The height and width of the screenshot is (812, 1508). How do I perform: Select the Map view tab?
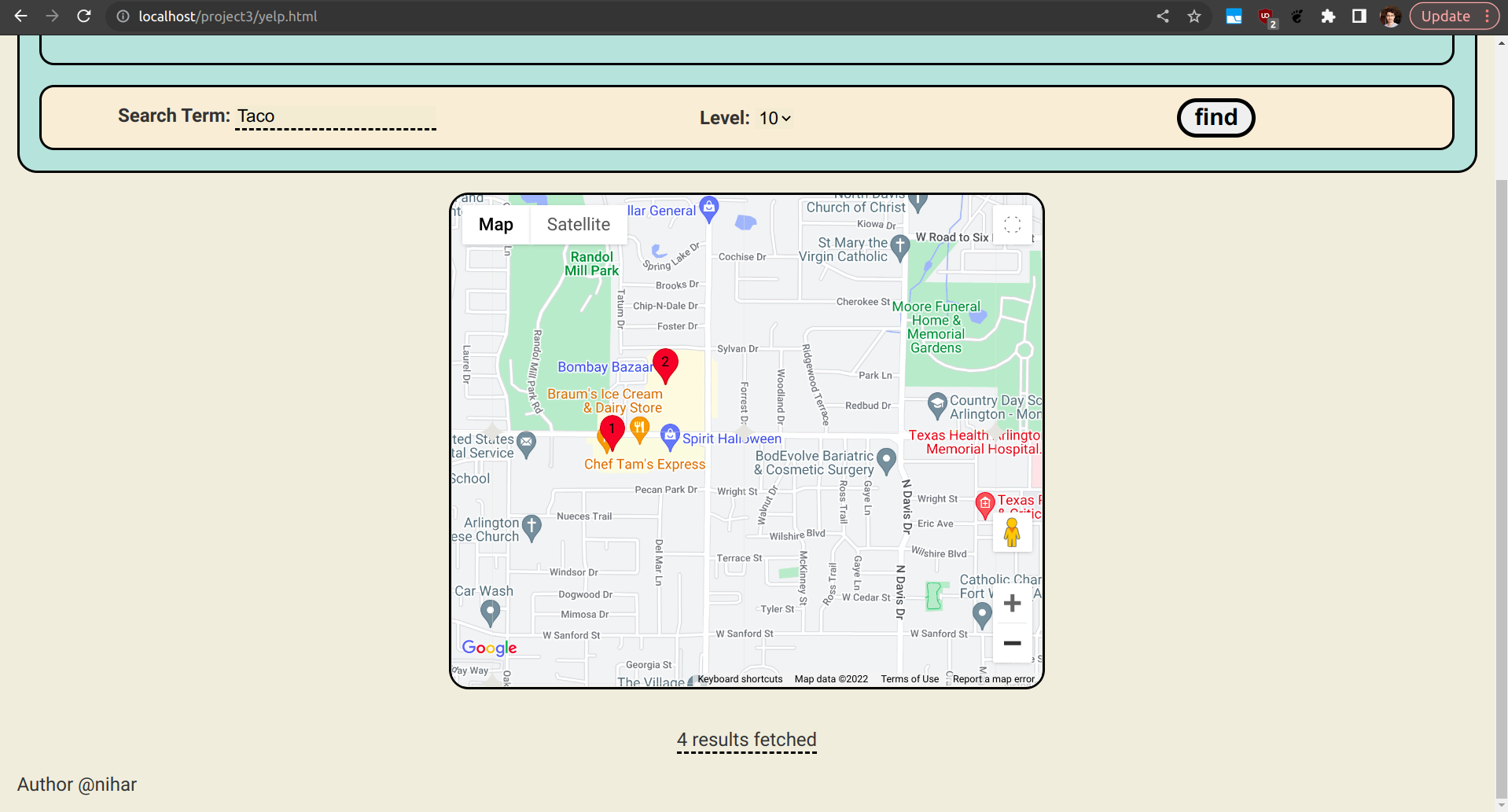(495, 225)
